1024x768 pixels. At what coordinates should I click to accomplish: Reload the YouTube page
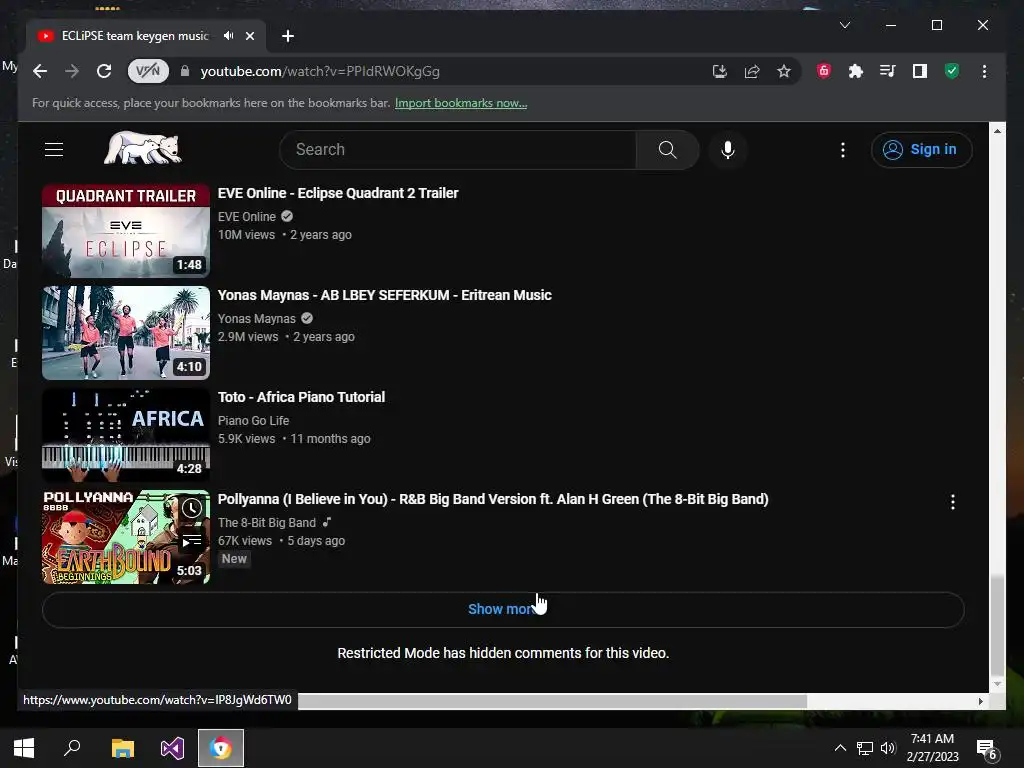point(104,71)
